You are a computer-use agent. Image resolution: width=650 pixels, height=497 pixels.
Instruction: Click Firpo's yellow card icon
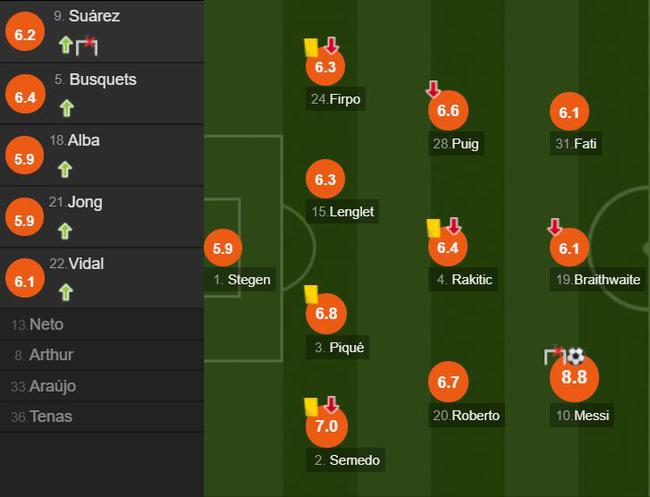(x=311, y=47)
